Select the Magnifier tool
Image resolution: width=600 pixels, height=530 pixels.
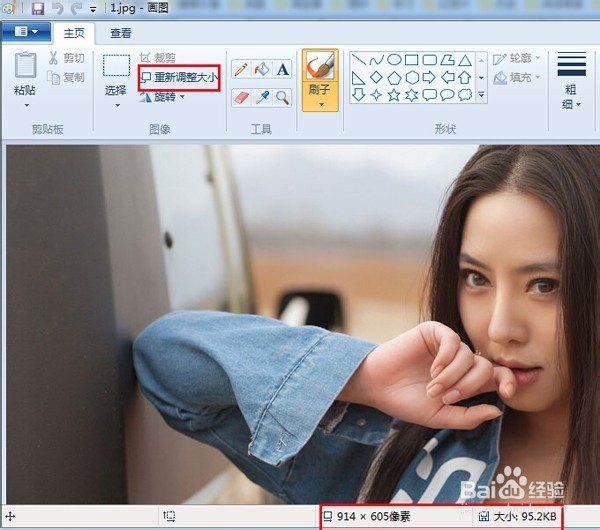(x=282, y=97)
